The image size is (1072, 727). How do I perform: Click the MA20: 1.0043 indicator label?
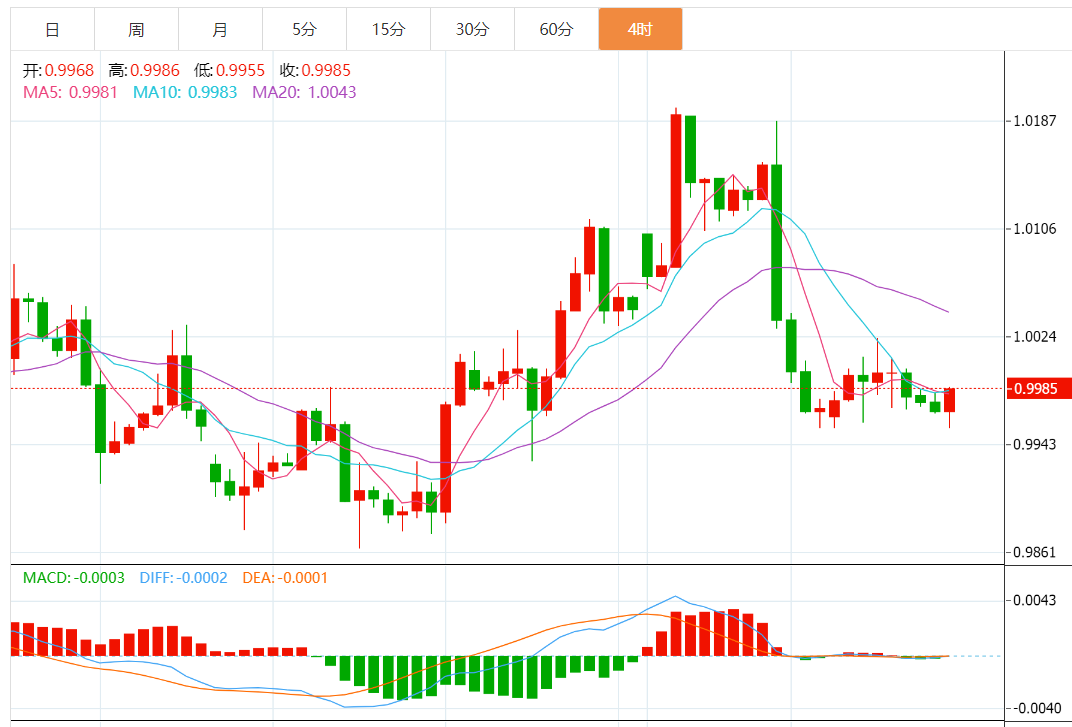(304, 92)
